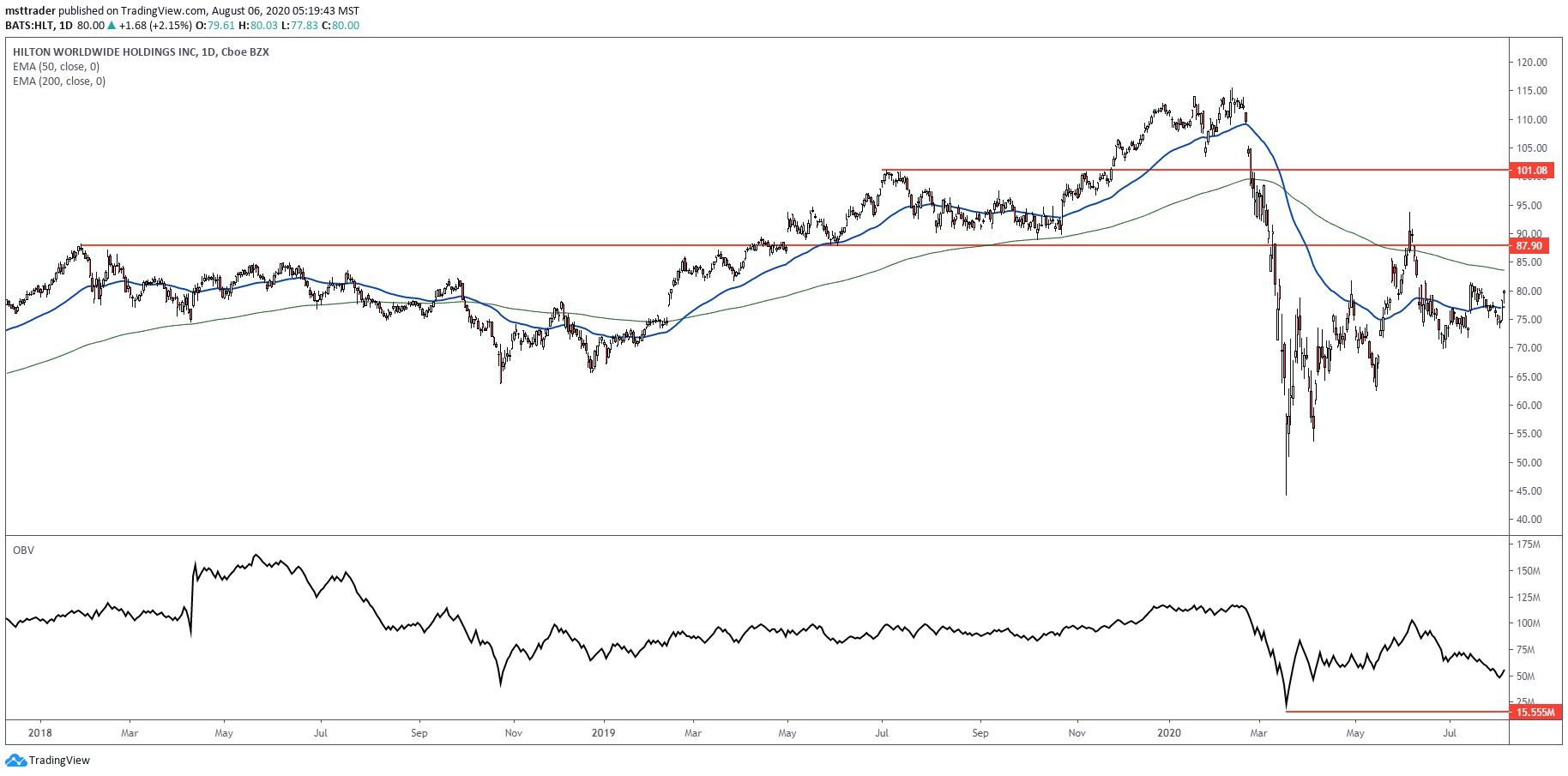Click the 2019 label on the time axis
Screen dimensions: 1568x776
click(604, 733)
